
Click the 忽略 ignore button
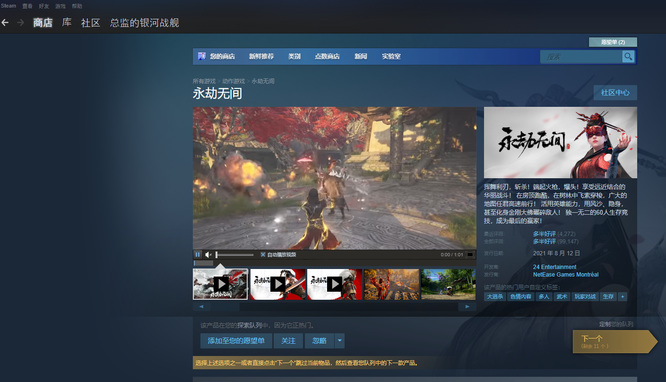pos(319,341)
